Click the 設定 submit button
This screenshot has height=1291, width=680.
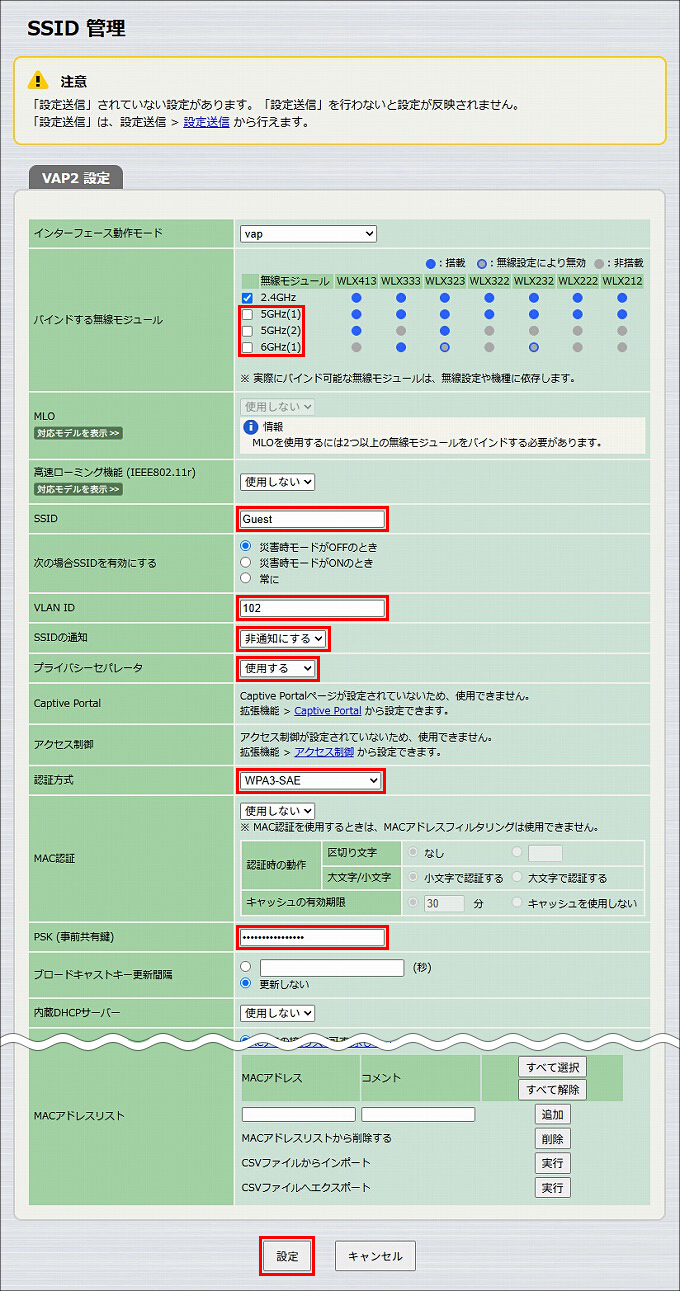click(287, 1256)
